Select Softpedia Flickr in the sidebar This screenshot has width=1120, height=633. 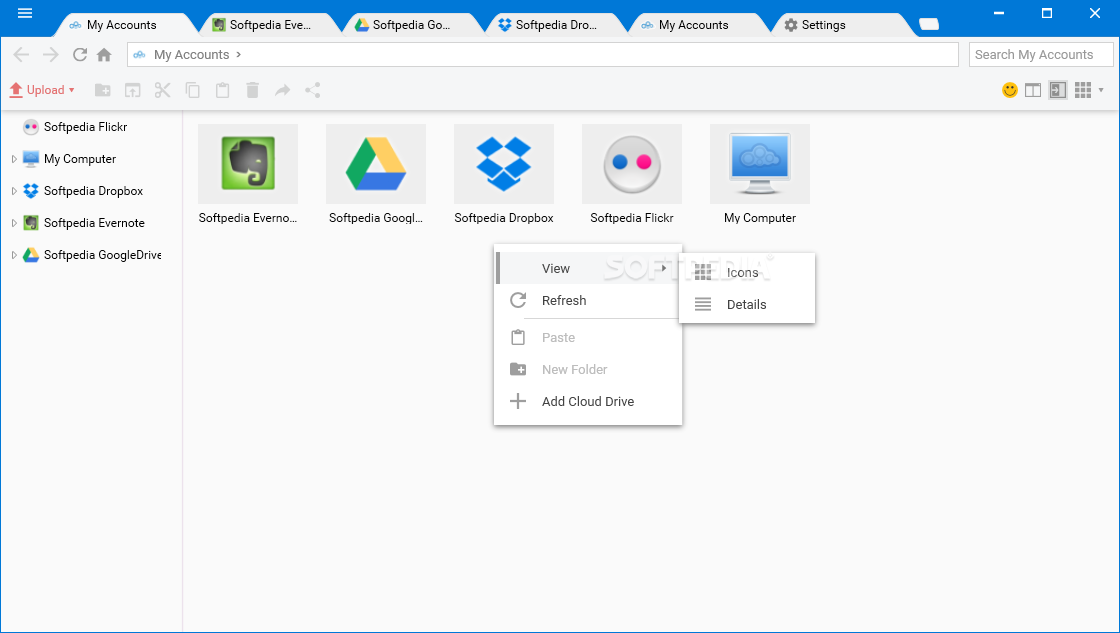coord(85,127)
